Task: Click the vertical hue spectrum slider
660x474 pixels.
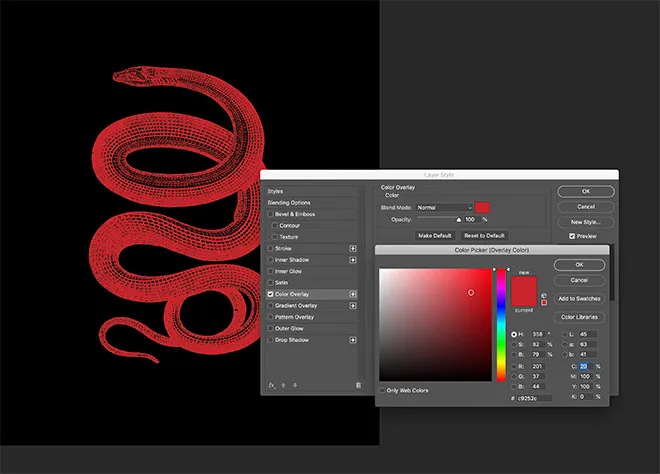Action: 501,325
